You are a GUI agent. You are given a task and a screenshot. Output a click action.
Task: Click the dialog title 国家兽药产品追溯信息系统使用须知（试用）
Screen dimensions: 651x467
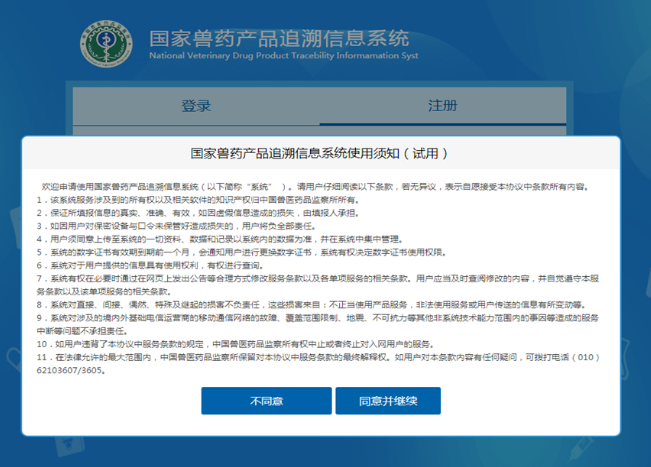pyautogui.click(x=319, y=154)
